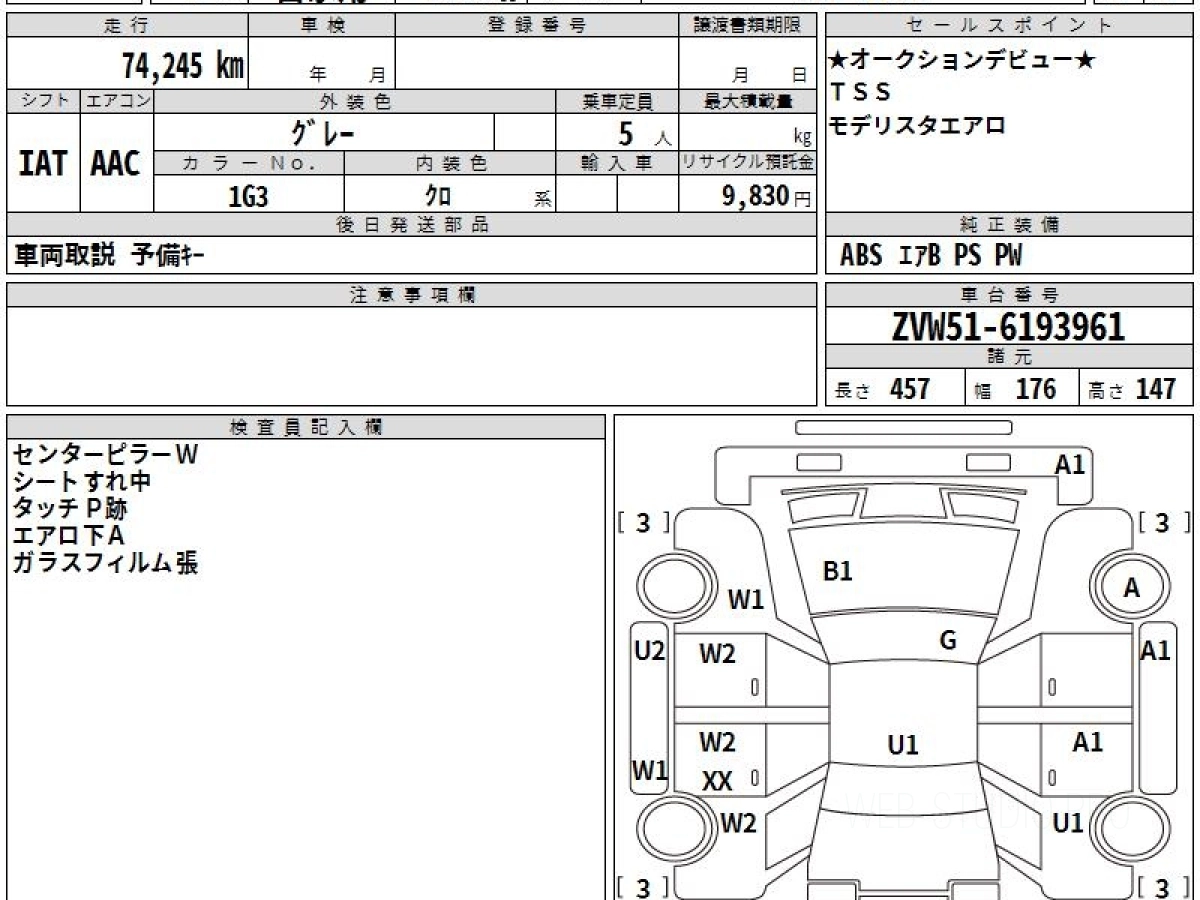
Task: Select the モデリスタエアロ sales point text
Action: coord(918,125)
